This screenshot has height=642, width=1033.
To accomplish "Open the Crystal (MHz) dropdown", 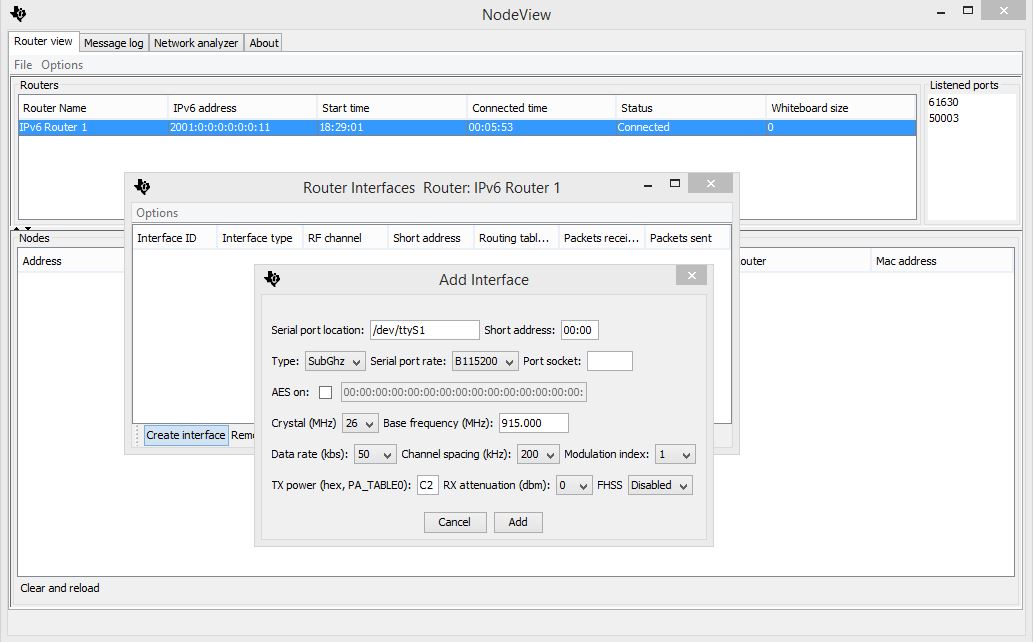I will click(360, 423).
